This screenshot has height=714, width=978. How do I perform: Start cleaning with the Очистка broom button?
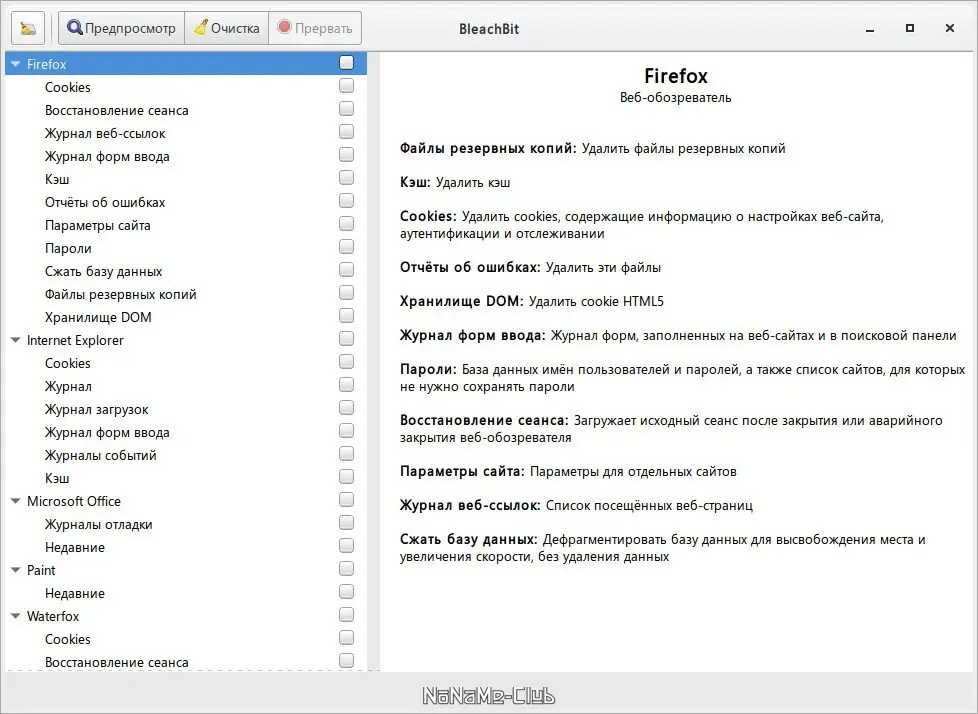click(226, 29)
